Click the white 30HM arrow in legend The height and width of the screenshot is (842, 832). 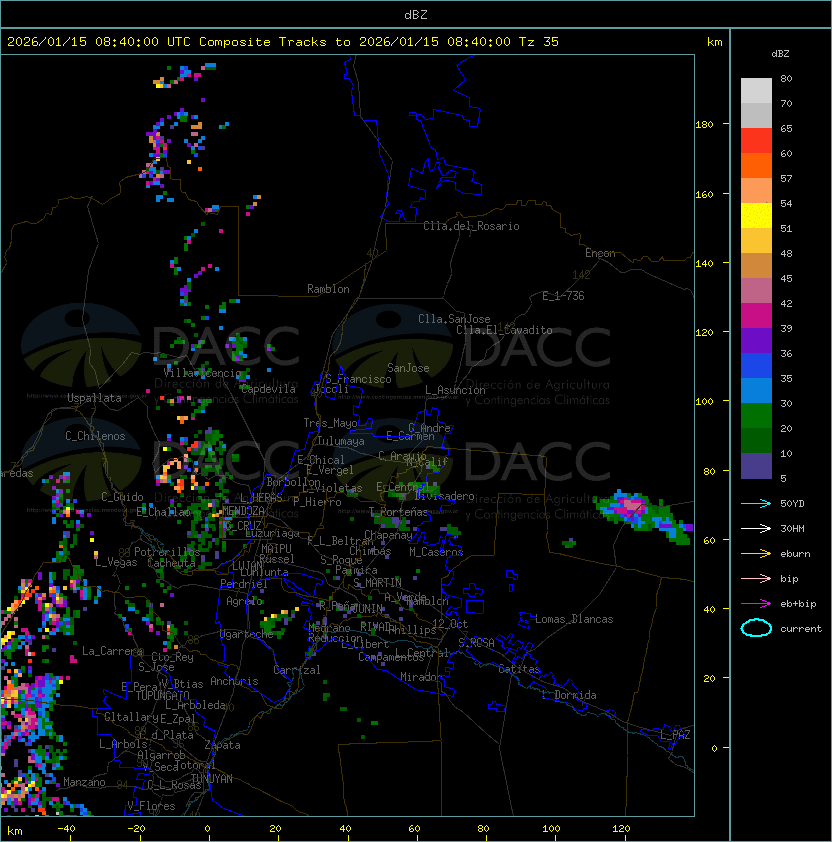(x=756, y=529)
